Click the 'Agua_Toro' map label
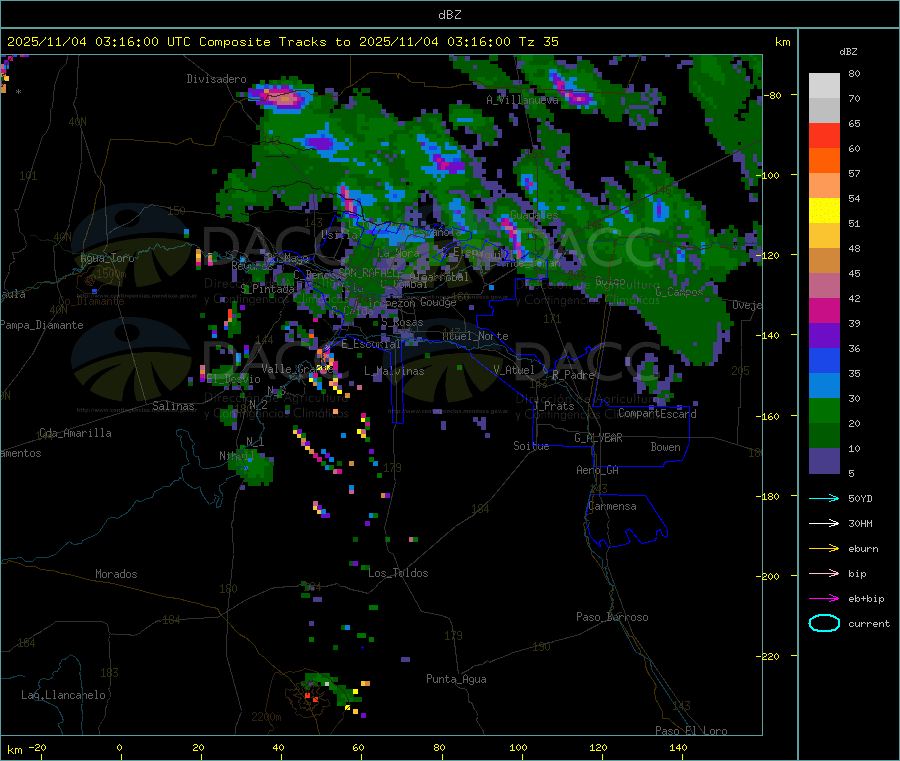The image size is (900, 761). [107, 258]
